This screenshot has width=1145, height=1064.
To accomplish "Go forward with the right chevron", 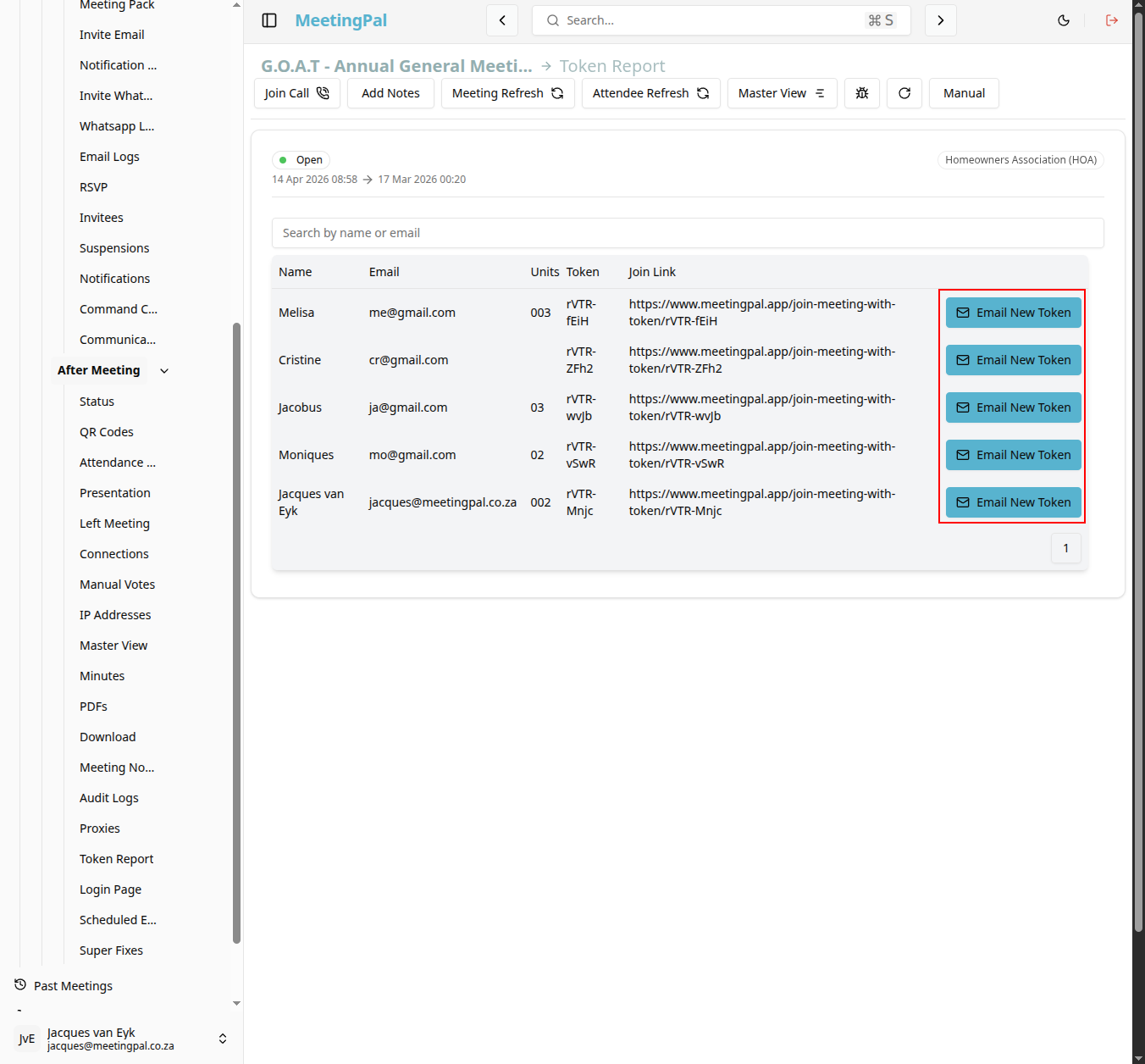I will coord(941,20).
